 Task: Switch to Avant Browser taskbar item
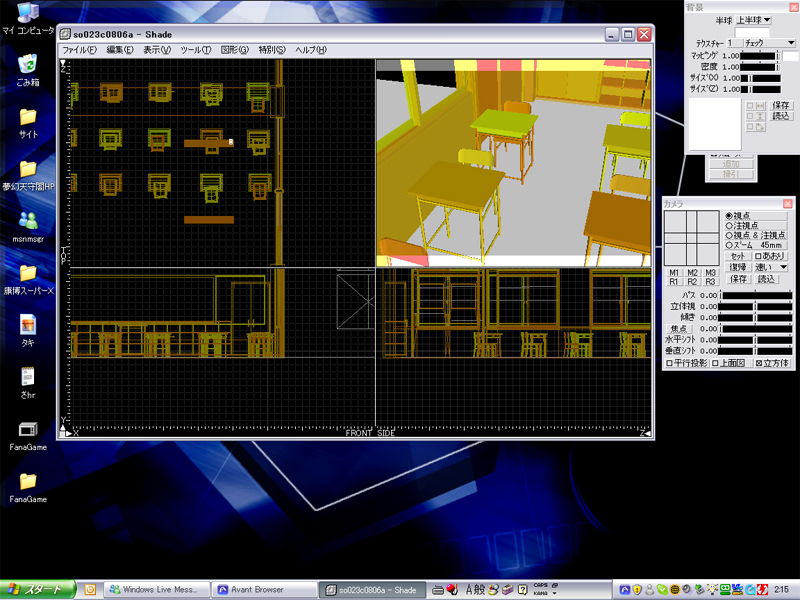[x=264, y=590]
